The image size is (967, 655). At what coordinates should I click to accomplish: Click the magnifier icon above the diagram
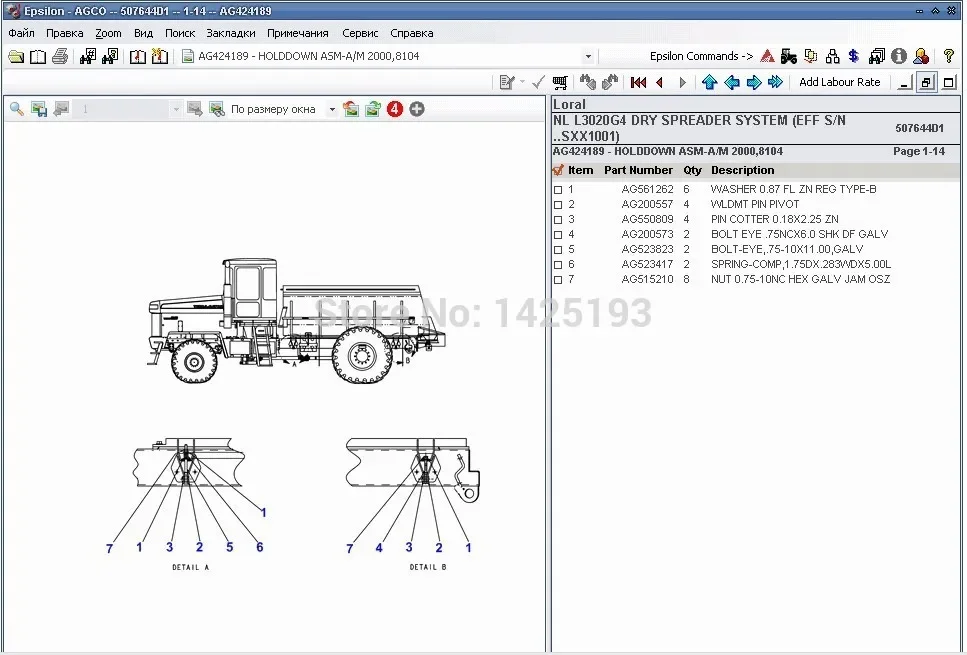pyautogui.click(x=17, y=109)
